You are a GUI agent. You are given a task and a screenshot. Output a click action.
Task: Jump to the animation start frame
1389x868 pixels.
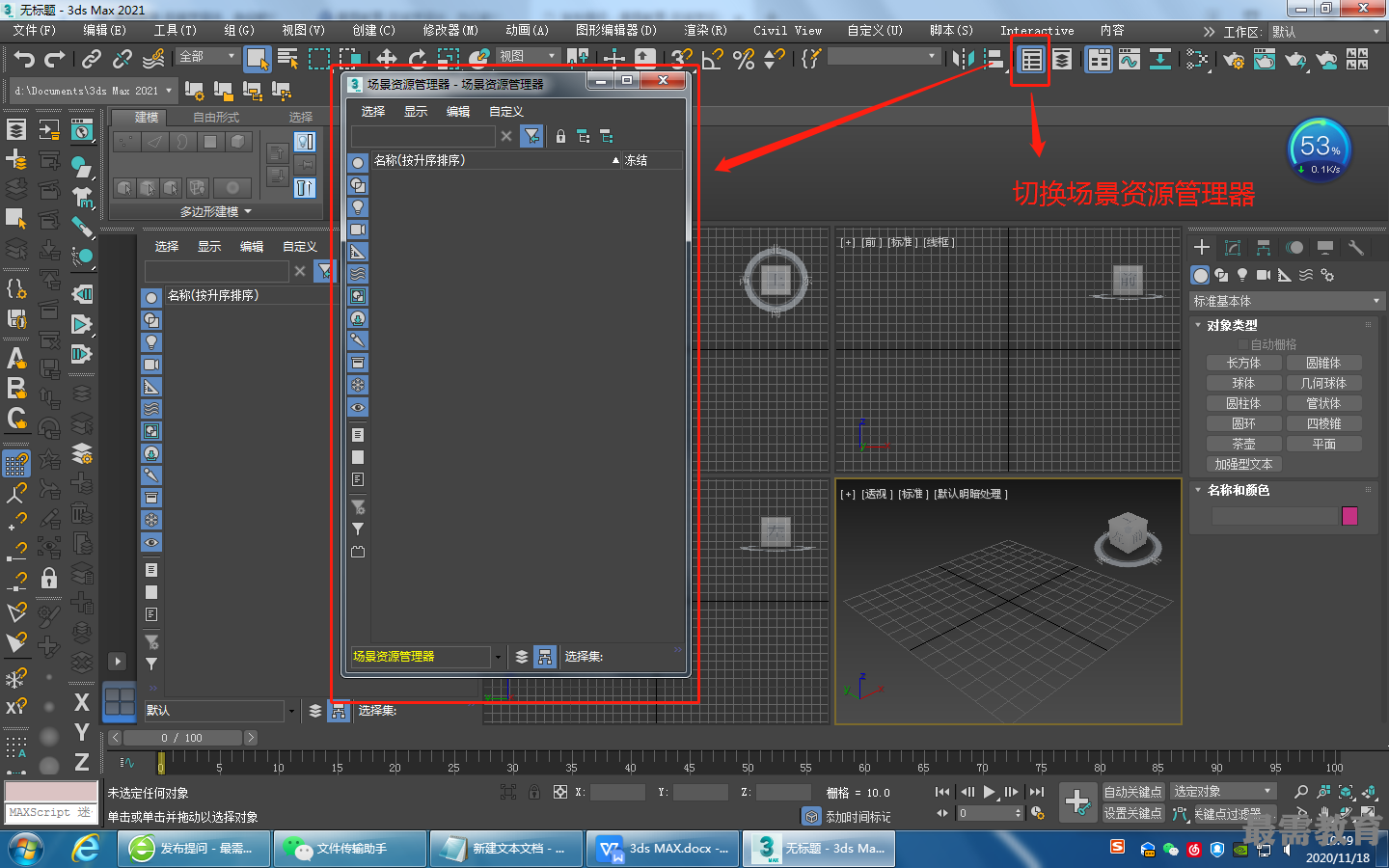(x=942, y=792)
